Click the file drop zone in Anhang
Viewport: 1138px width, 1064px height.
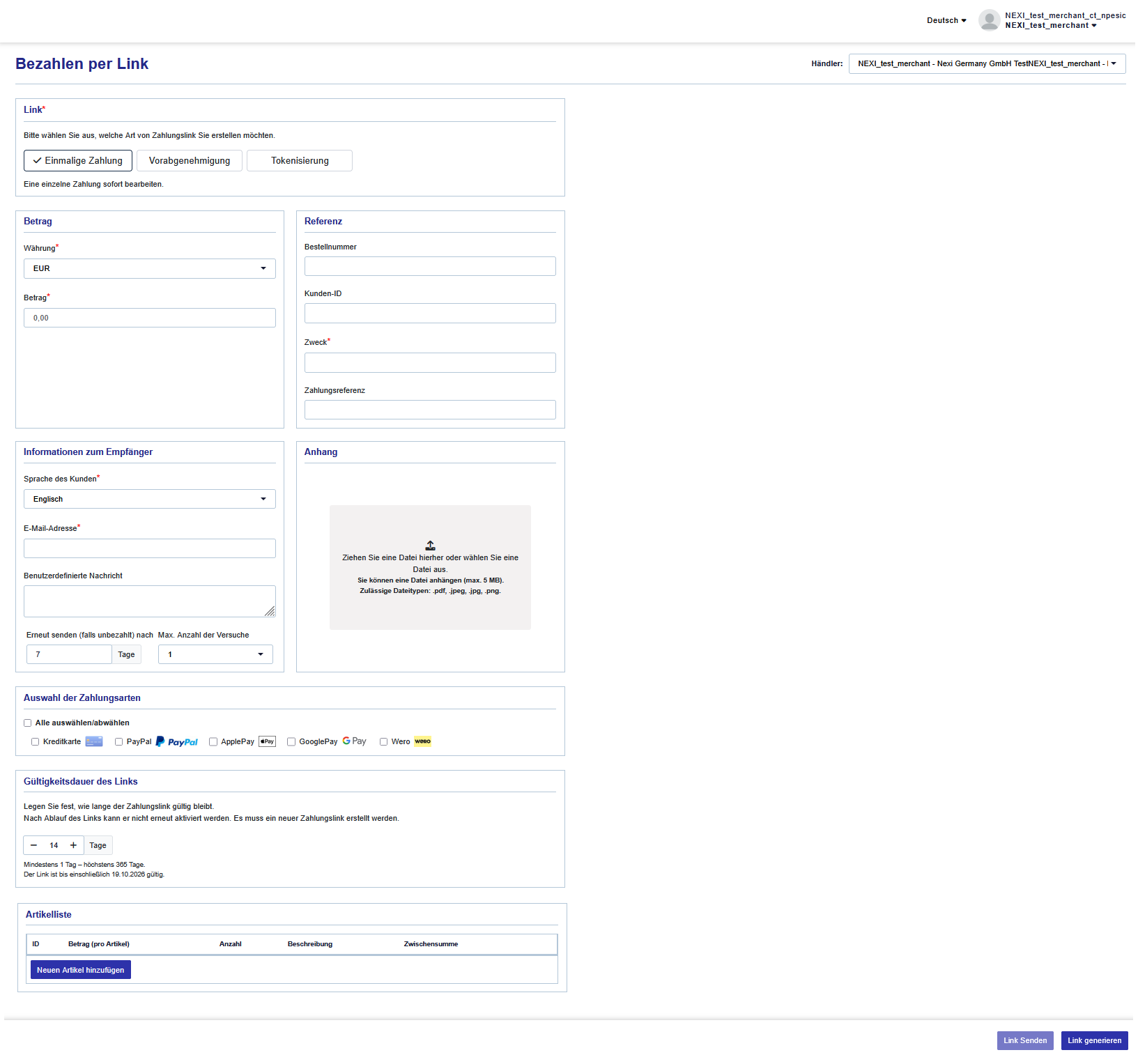pyautogui.click(x=430, y=567)
